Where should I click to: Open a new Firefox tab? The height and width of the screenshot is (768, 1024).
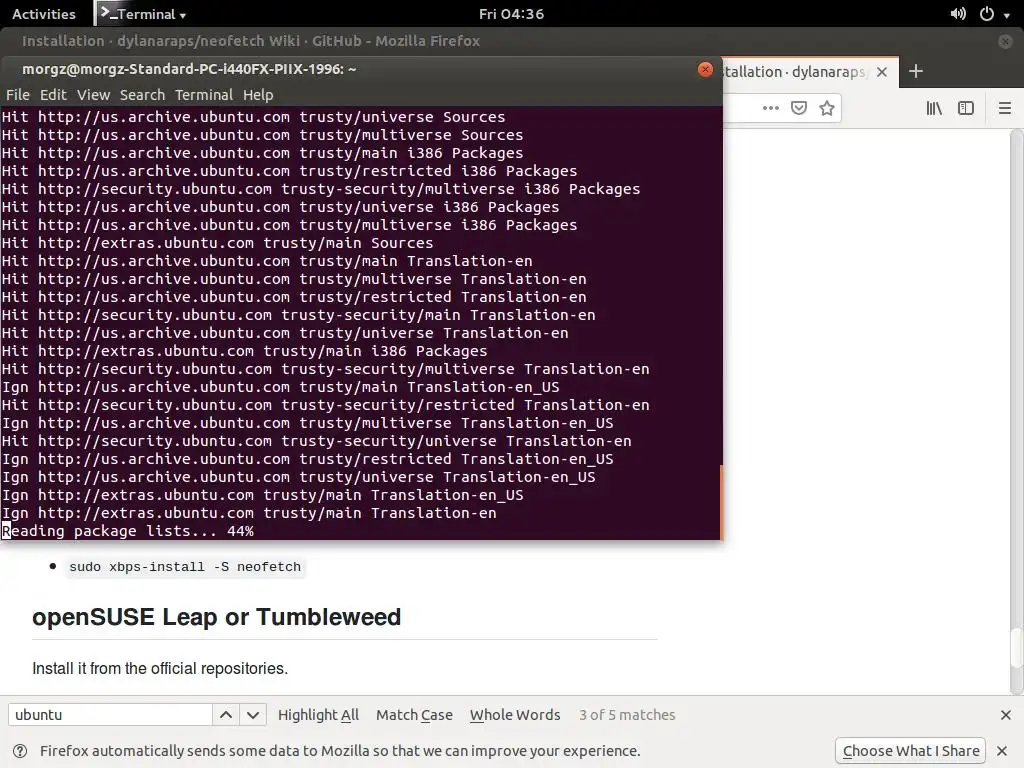pyautogui.click(x=916, y=71)
